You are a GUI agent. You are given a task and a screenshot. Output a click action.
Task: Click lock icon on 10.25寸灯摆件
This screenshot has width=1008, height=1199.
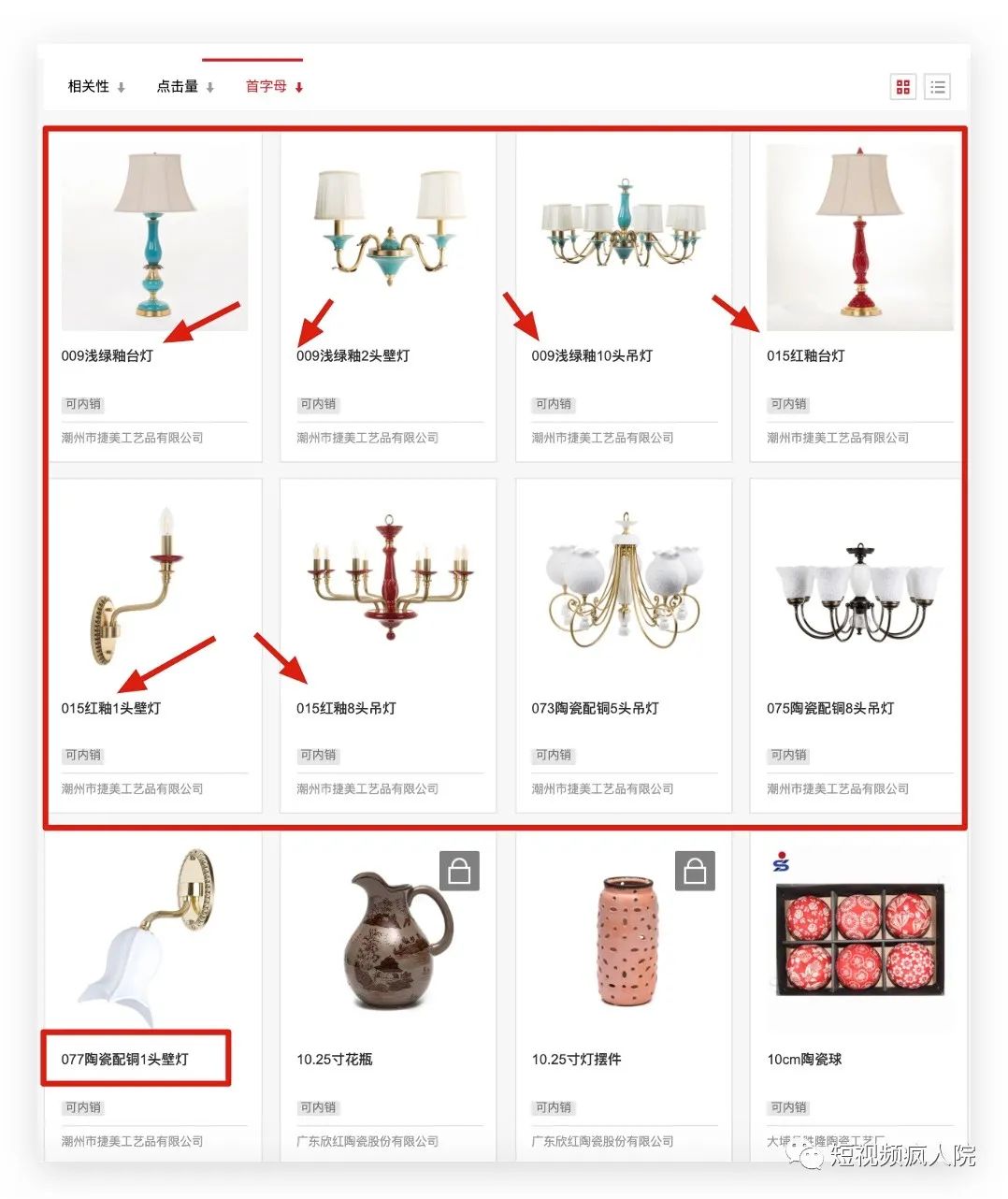pos(695,871)
